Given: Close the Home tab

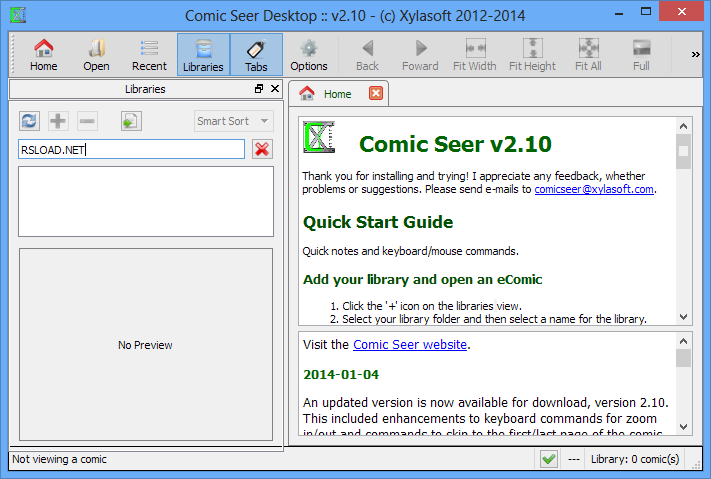Looking at the screenshot, I should pos(376,93).
